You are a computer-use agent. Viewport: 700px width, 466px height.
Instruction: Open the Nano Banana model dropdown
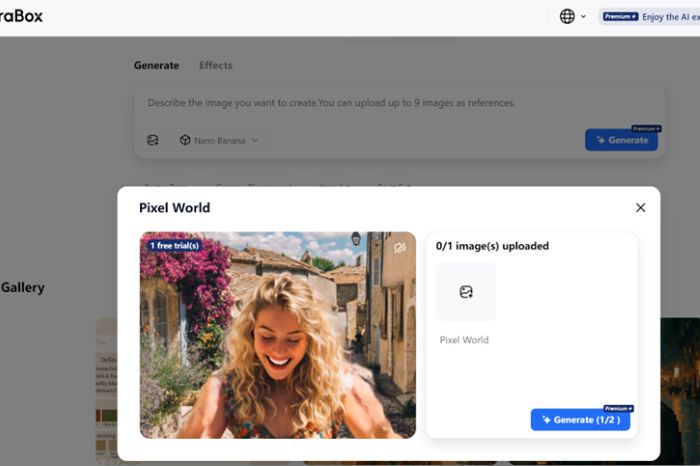(219, 141)
